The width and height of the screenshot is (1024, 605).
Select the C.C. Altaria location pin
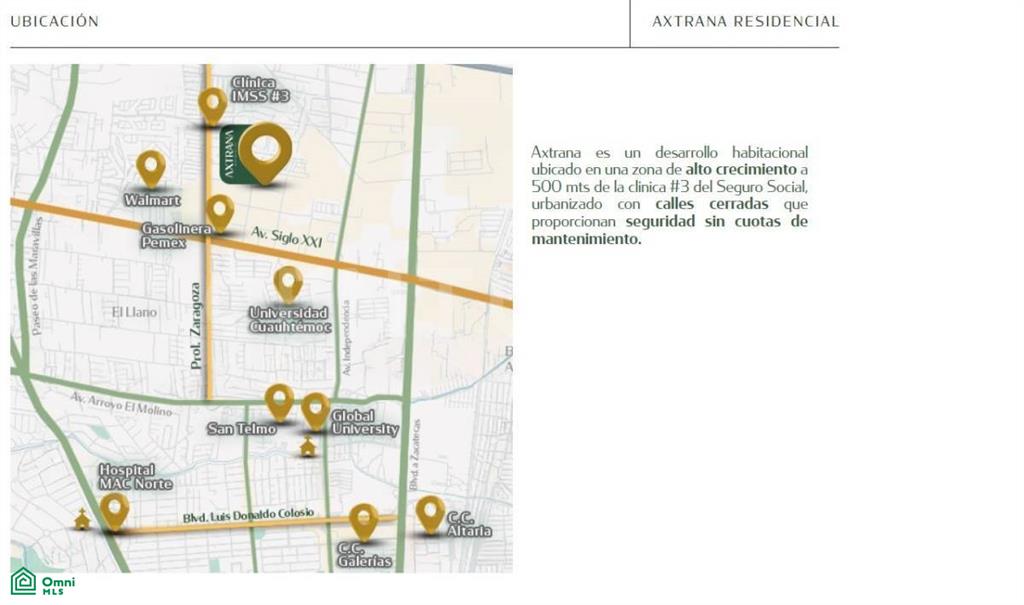430,514
